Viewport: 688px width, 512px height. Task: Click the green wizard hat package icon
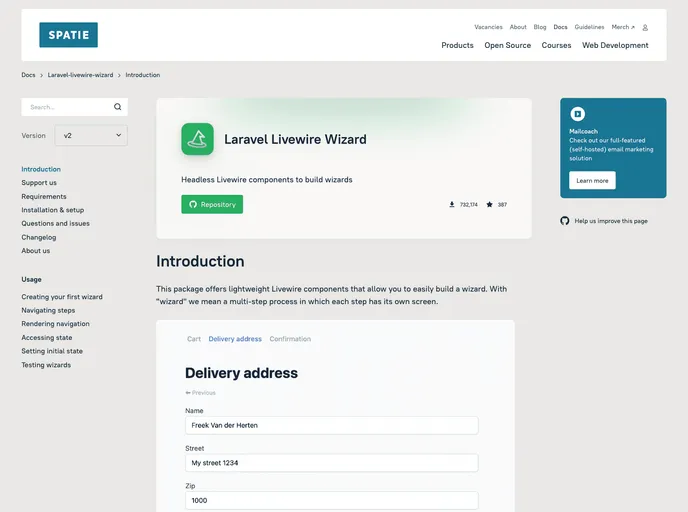(197, 139)
